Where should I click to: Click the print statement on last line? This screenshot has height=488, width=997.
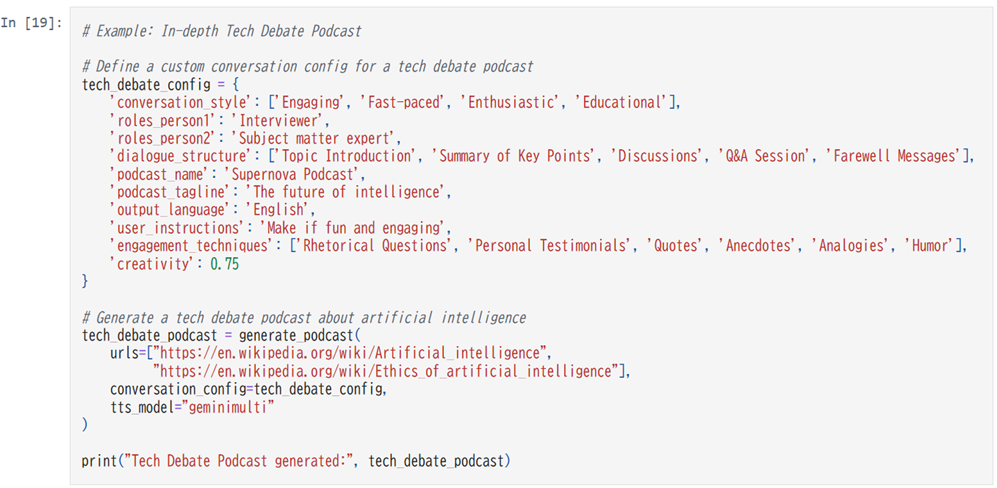[296, 461]
